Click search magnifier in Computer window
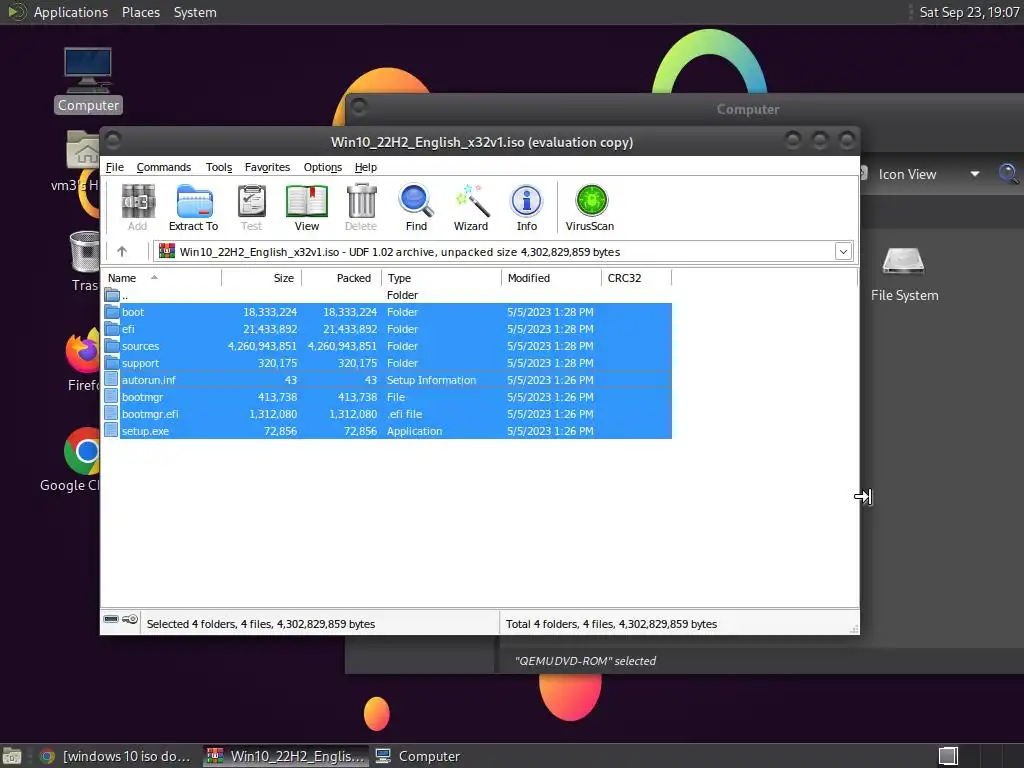1024x768 pixels. pyautogui.click(x=1008, y=174)
